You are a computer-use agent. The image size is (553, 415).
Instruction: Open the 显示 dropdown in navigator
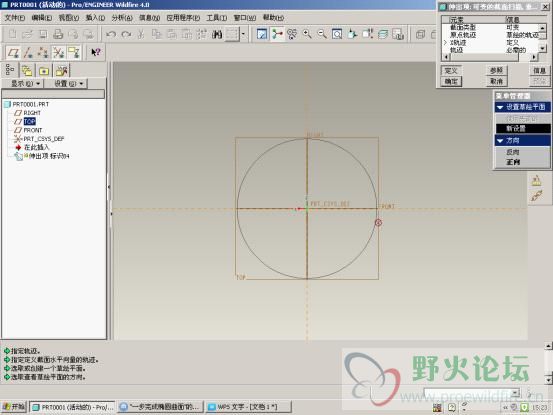coord(25,84)
